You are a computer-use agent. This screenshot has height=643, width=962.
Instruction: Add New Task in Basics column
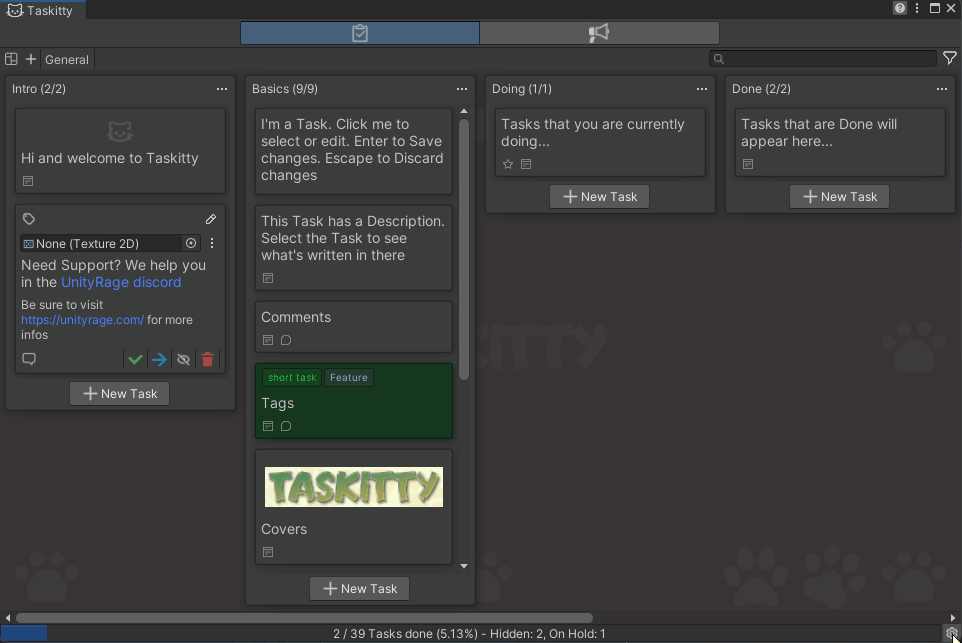pos(360,589)
